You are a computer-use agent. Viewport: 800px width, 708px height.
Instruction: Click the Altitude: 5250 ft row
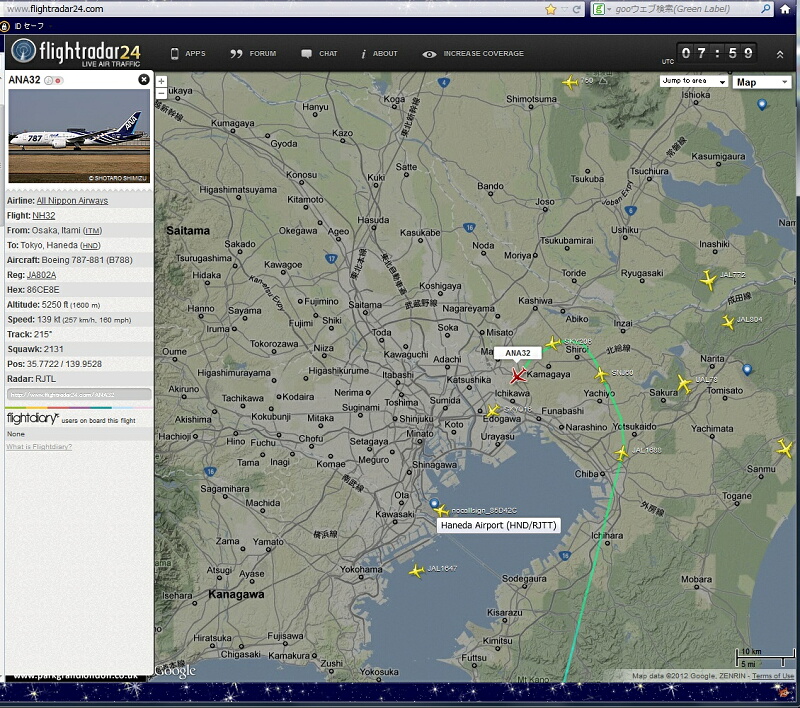pyautogui.click(x=79, y=305)
